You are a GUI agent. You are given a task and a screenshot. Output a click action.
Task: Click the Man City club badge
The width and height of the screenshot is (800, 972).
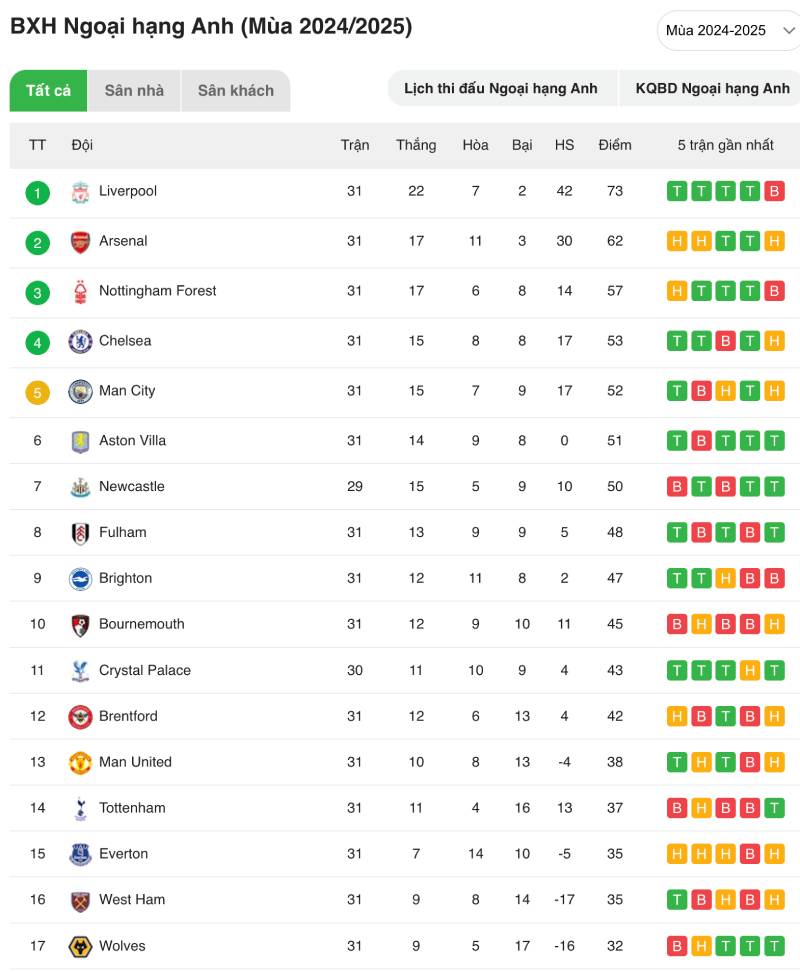80,392
